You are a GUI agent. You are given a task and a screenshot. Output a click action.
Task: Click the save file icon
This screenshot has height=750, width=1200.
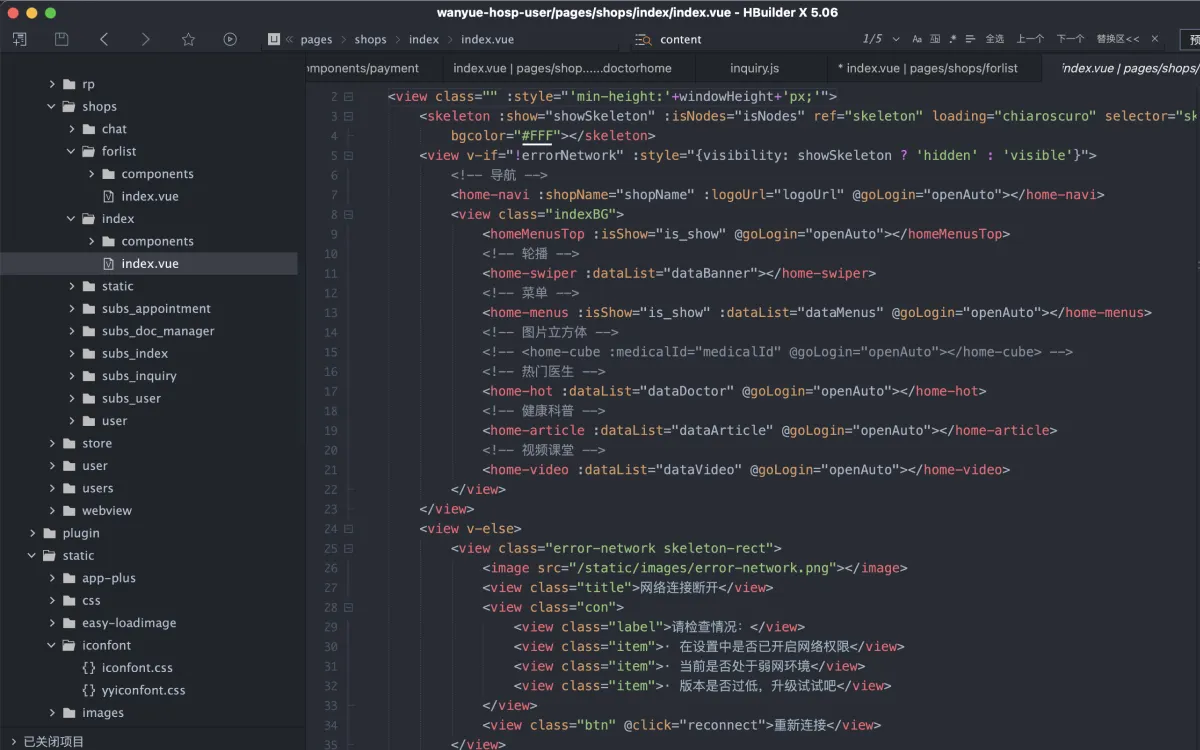62,39
